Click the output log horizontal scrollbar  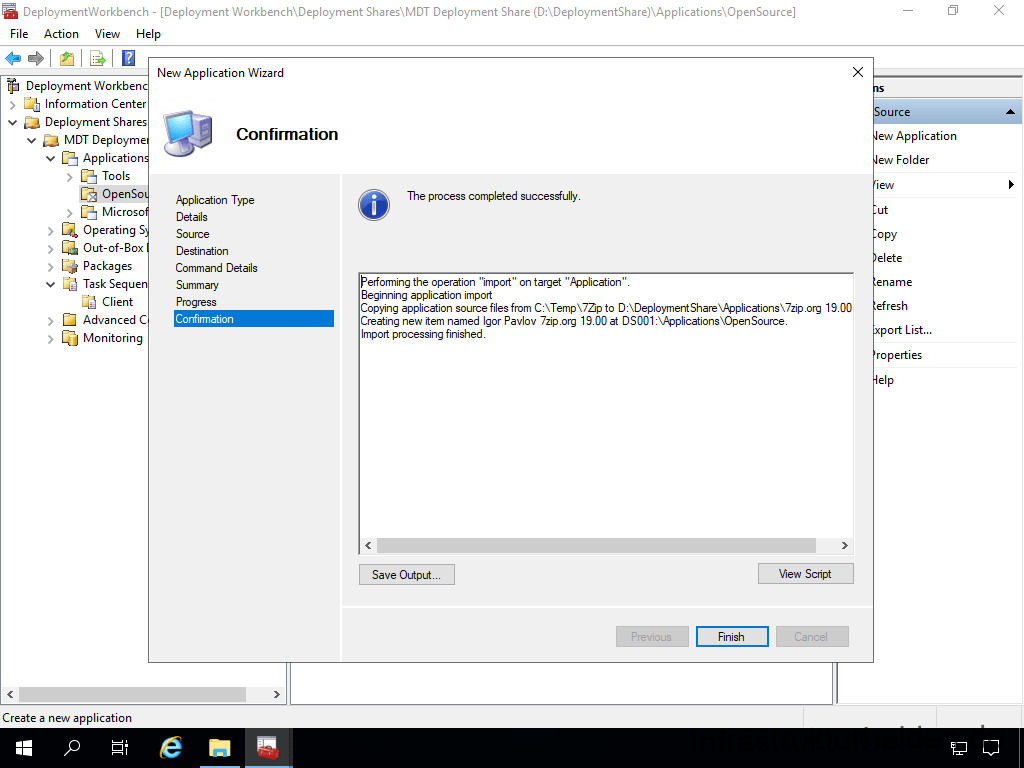point(596,545)
